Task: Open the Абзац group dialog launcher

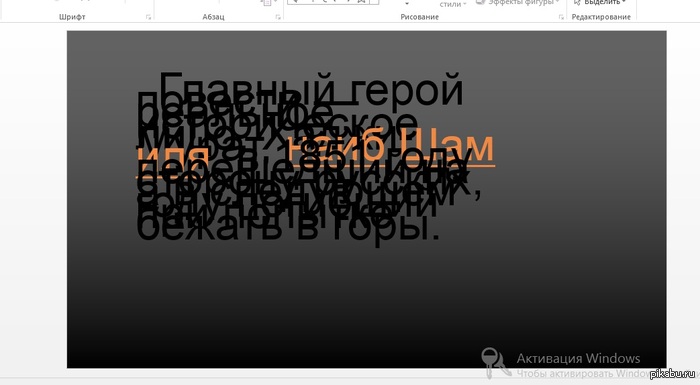Action: (278, 17)
